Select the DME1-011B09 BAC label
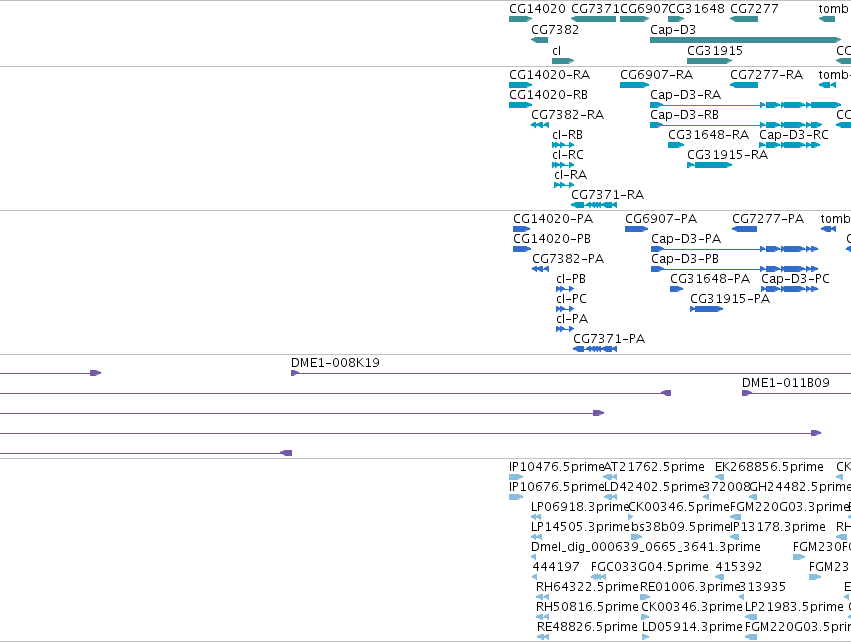Image resolution: width=851 pixels, height=642 pixels. 786,383
